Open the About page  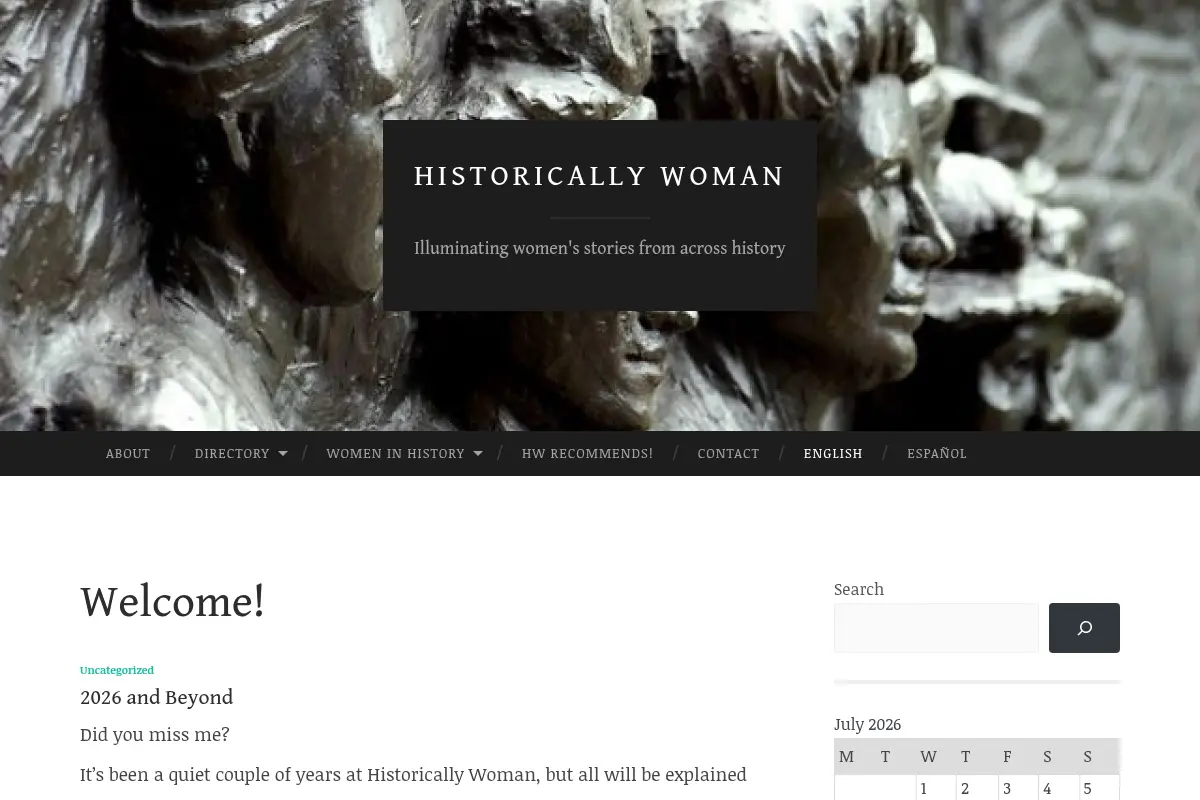click(128, 453)
